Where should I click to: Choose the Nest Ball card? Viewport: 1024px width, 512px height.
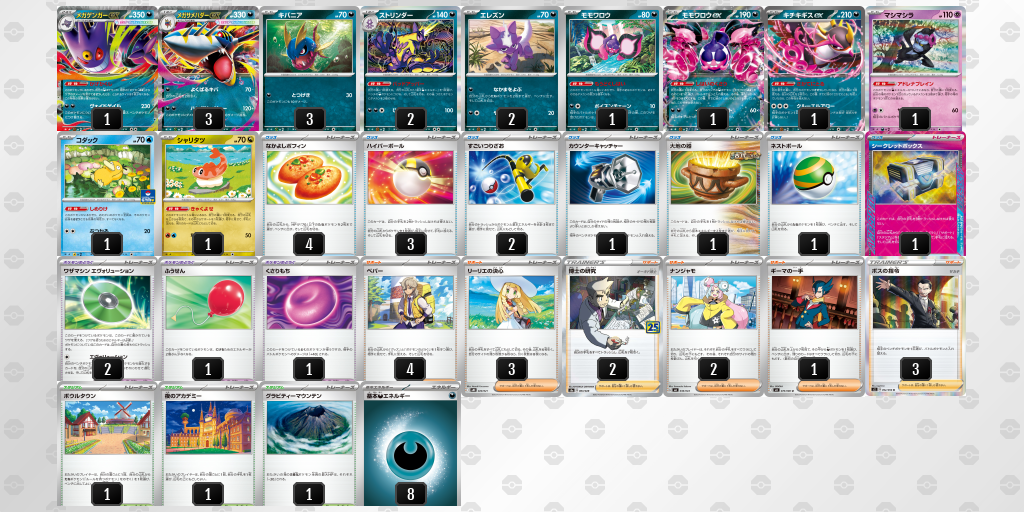point(814,194)
